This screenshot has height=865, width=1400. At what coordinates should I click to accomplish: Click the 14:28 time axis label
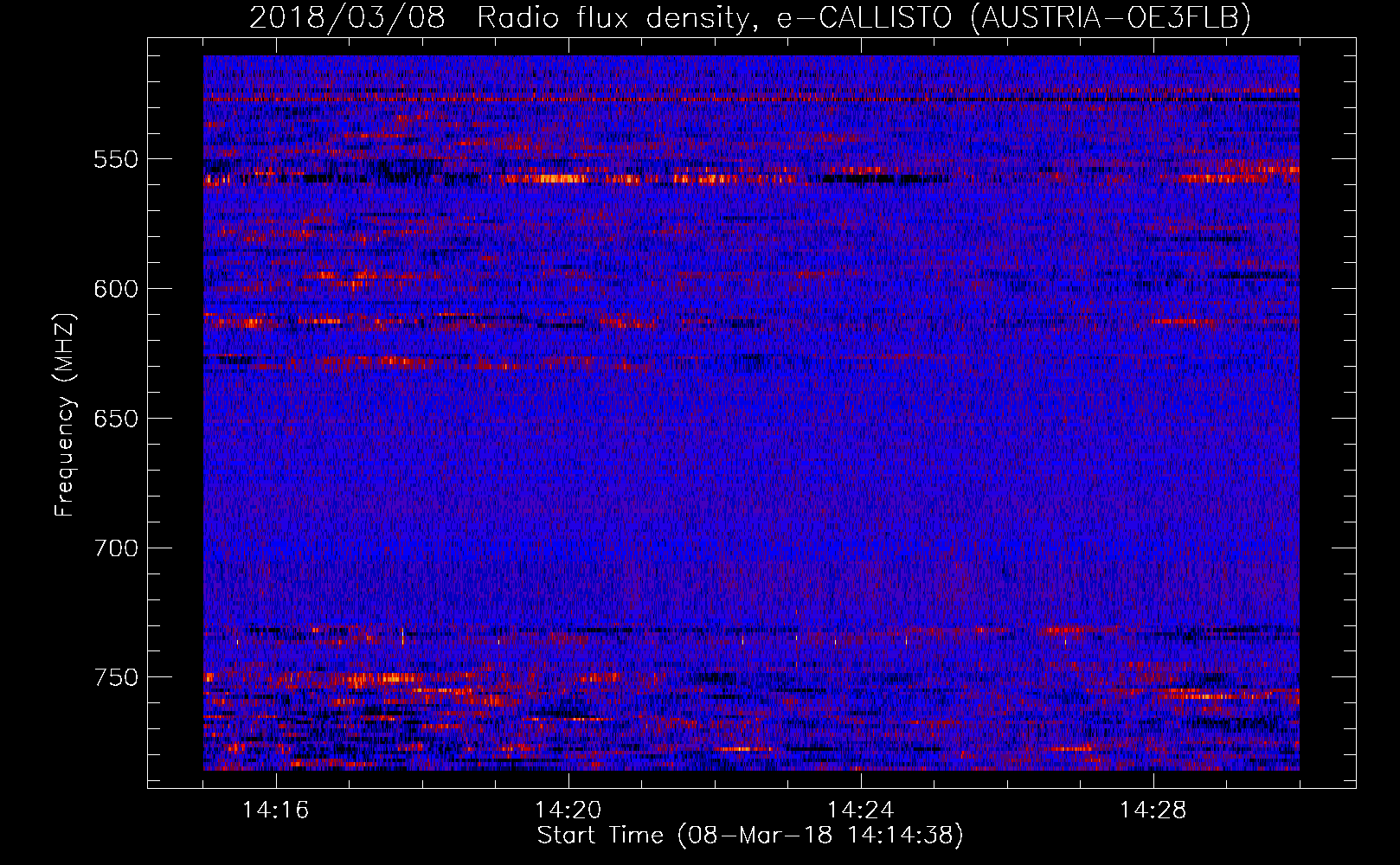click(1153, 811)
